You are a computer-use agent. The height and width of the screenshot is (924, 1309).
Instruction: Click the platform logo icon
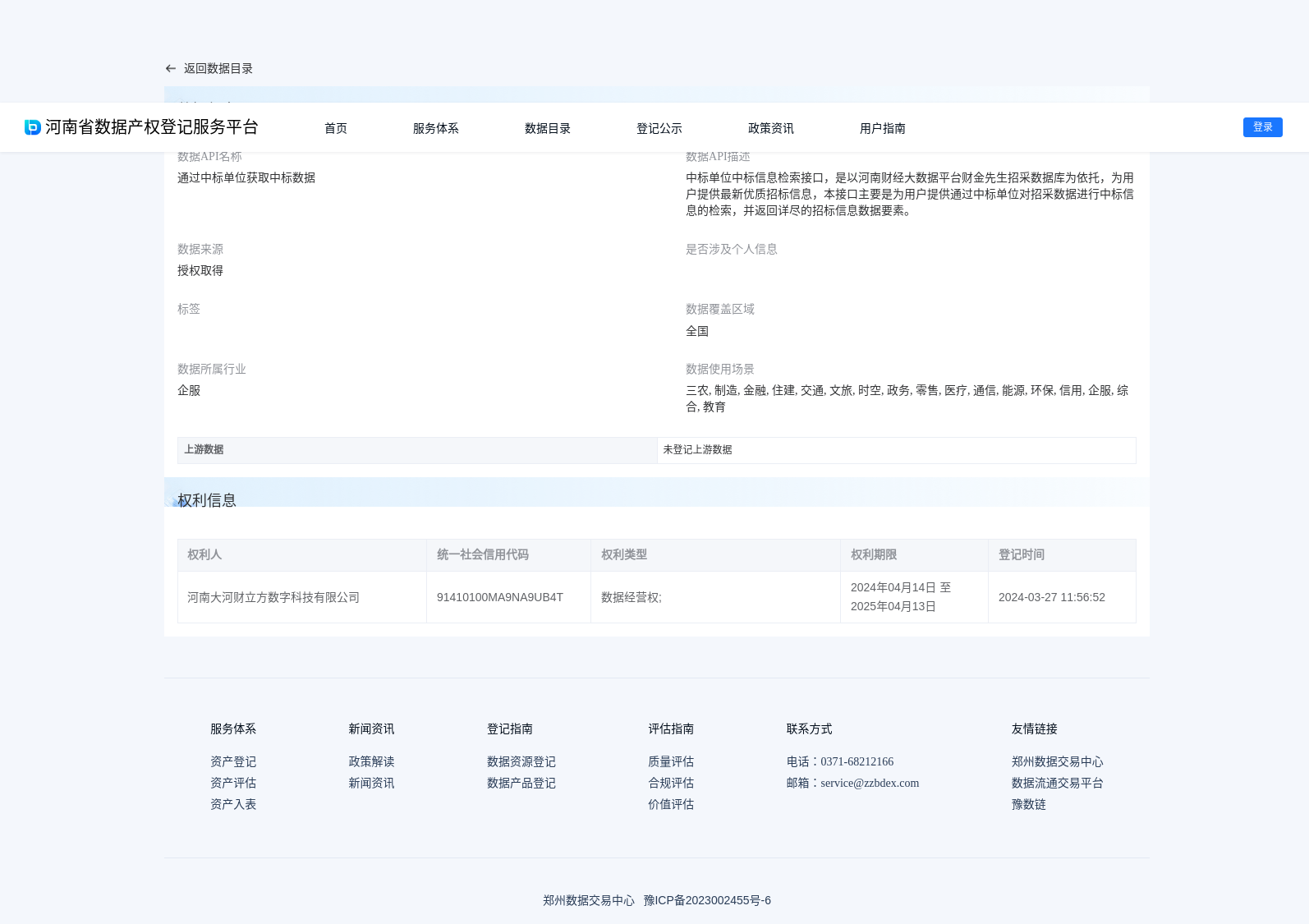[33, 127]
